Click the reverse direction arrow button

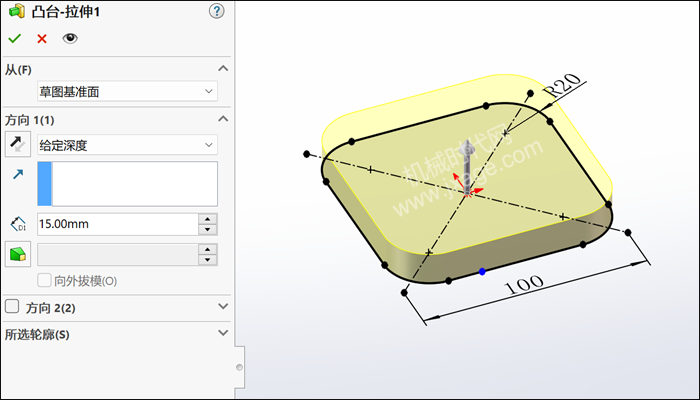point(17,145)
